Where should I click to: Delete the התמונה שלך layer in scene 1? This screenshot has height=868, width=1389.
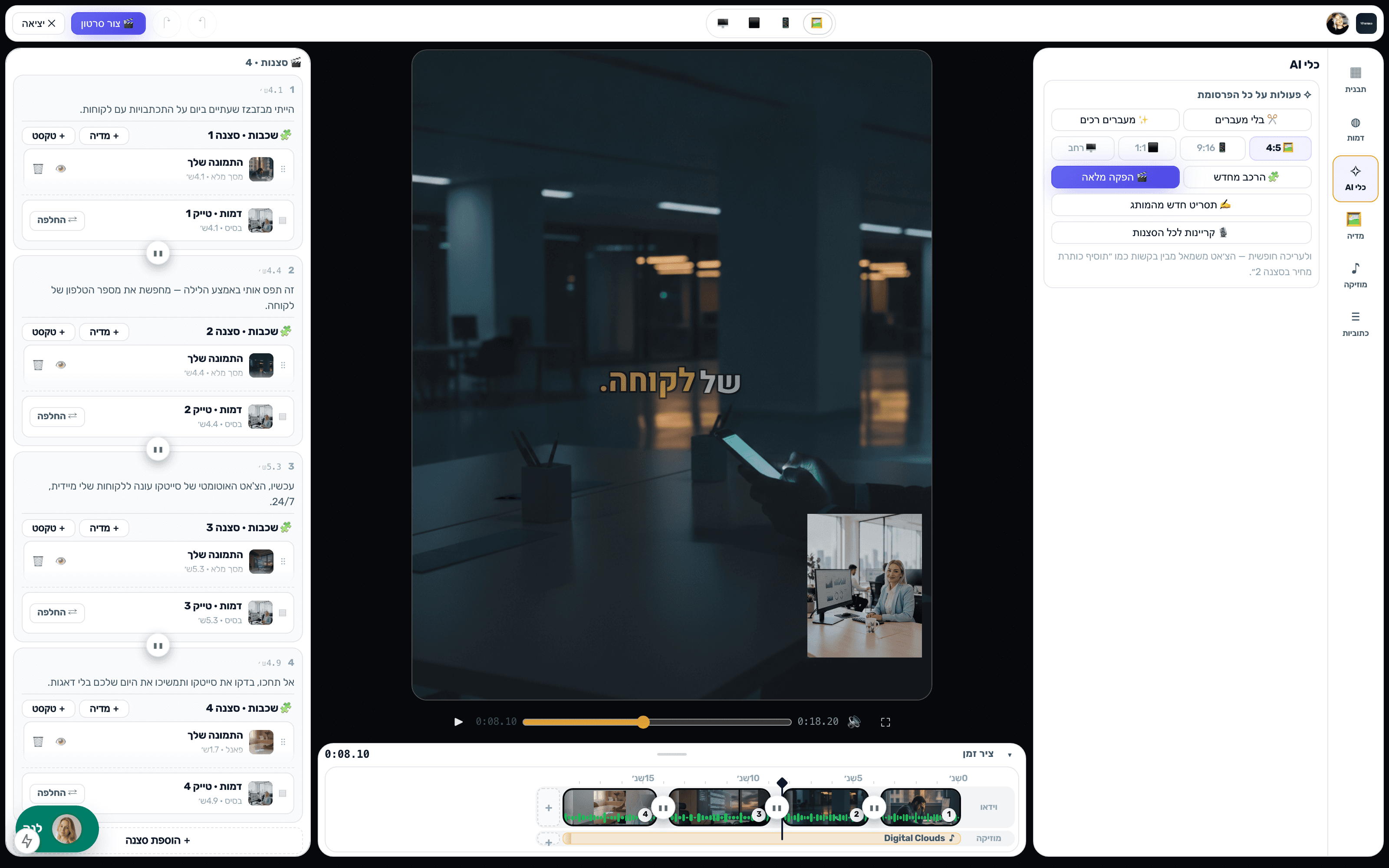[39, 169]
